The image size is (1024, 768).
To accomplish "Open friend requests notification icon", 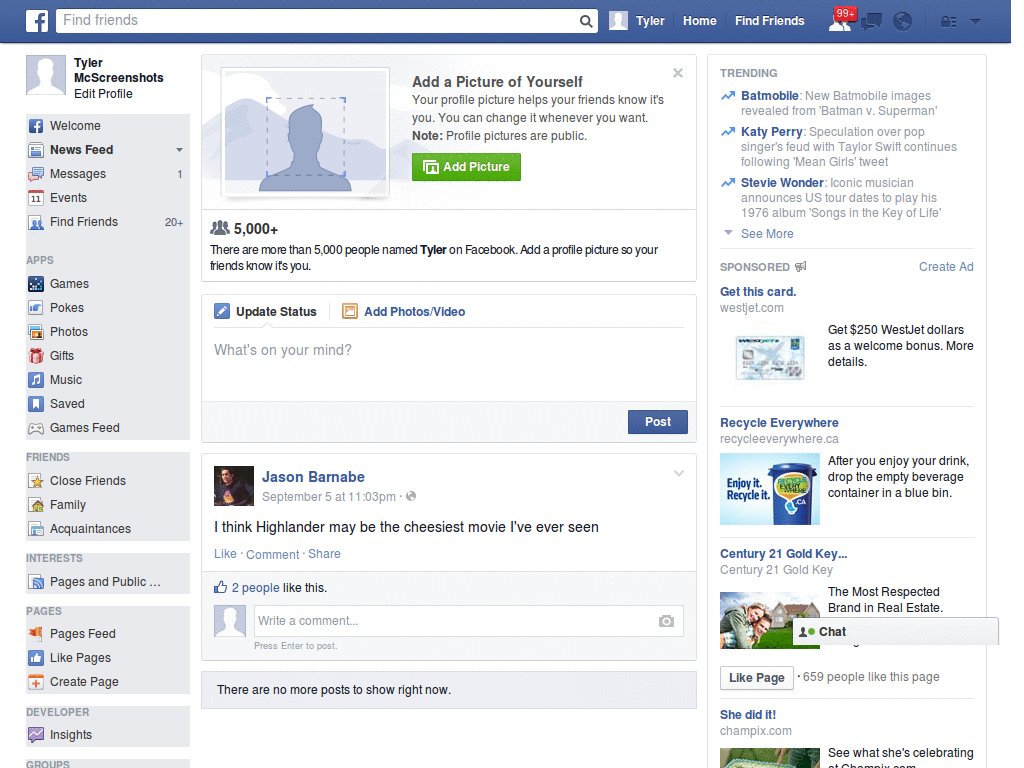I will tap(840, 22).
